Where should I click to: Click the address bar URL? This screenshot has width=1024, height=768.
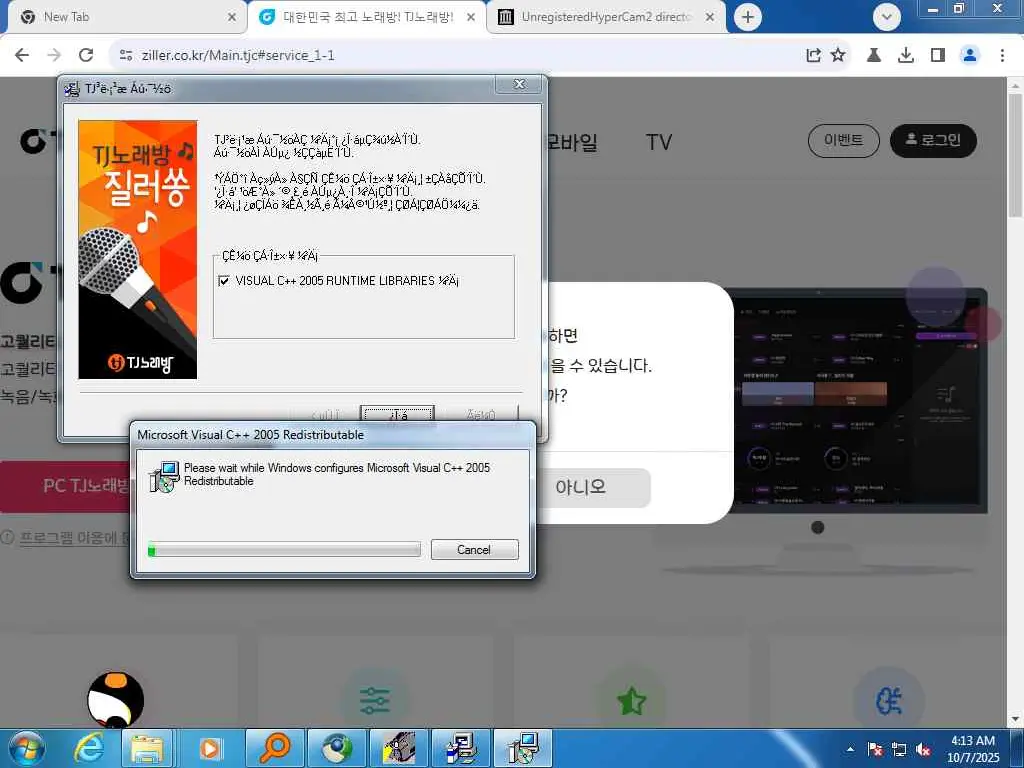(x=238, y=56)
